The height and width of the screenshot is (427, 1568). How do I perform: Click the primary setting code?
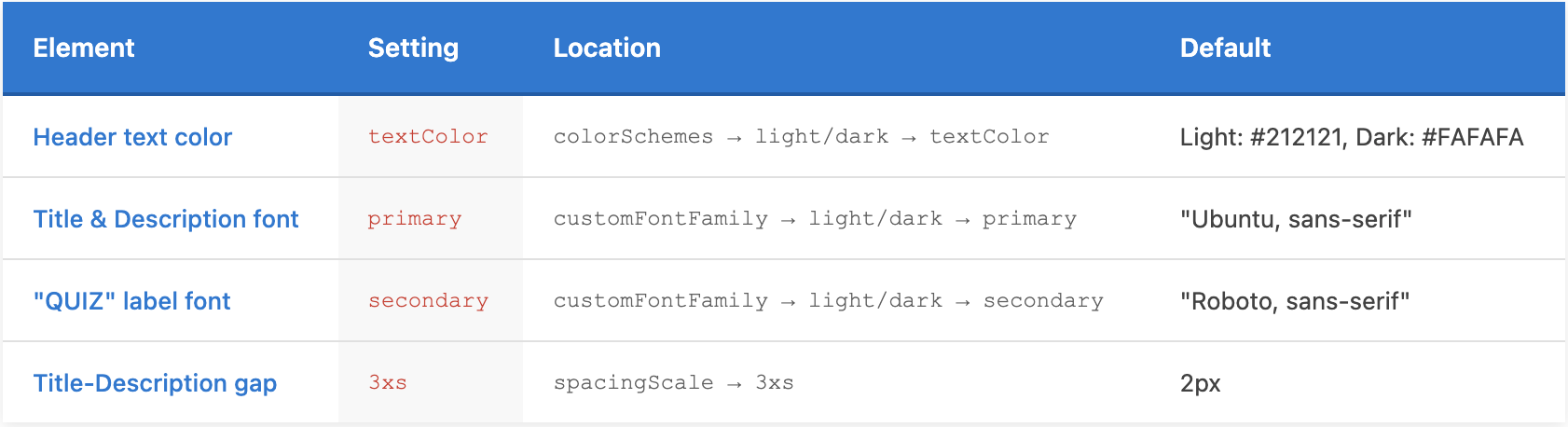pos(415,219)
